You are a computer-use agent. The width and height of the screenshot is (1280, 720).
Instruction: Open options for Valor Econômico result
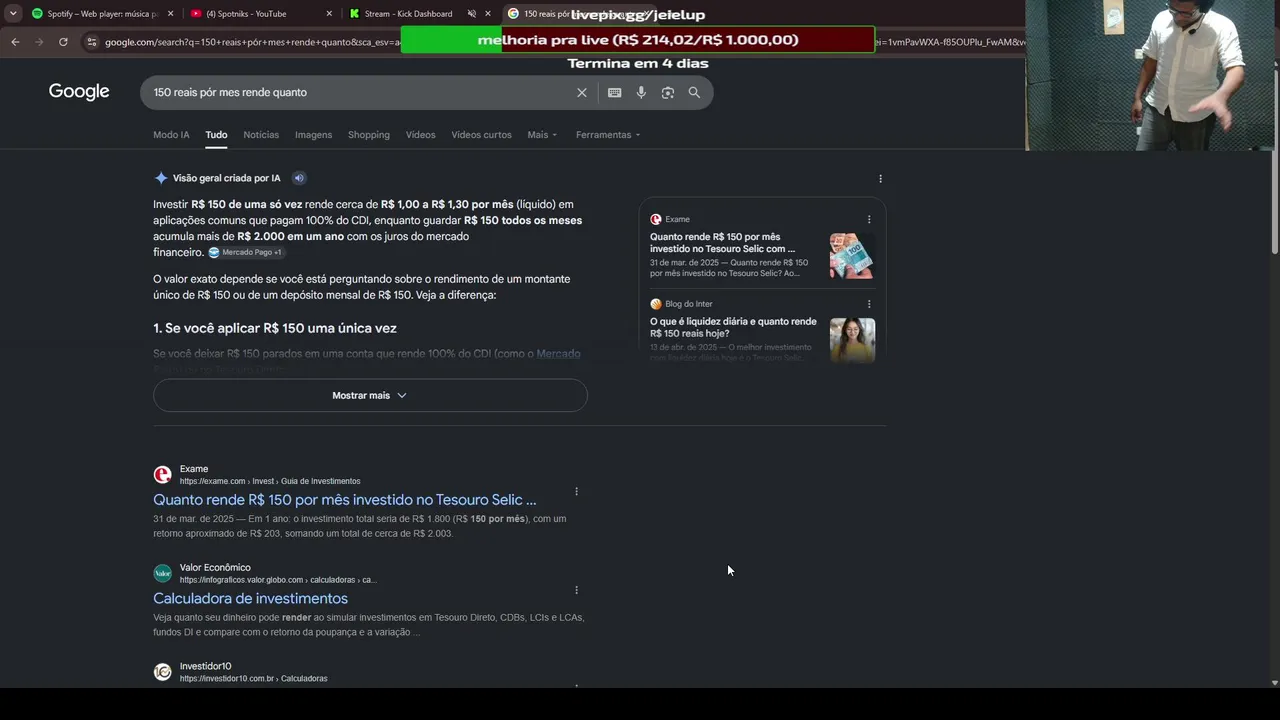pos(576,590)
